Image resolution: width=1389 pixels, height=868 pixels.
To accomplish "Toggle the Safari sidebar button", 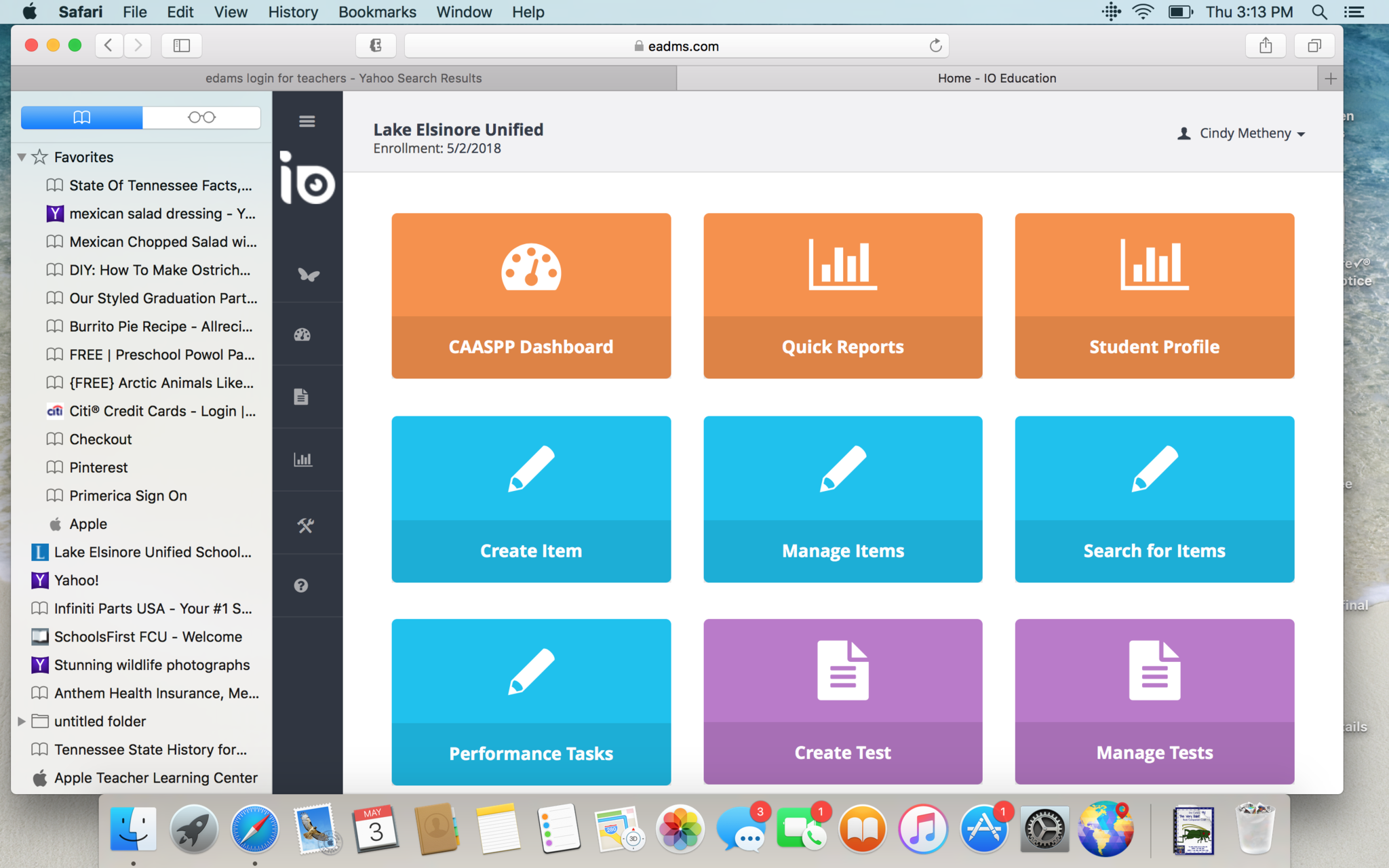I will 181,45.
